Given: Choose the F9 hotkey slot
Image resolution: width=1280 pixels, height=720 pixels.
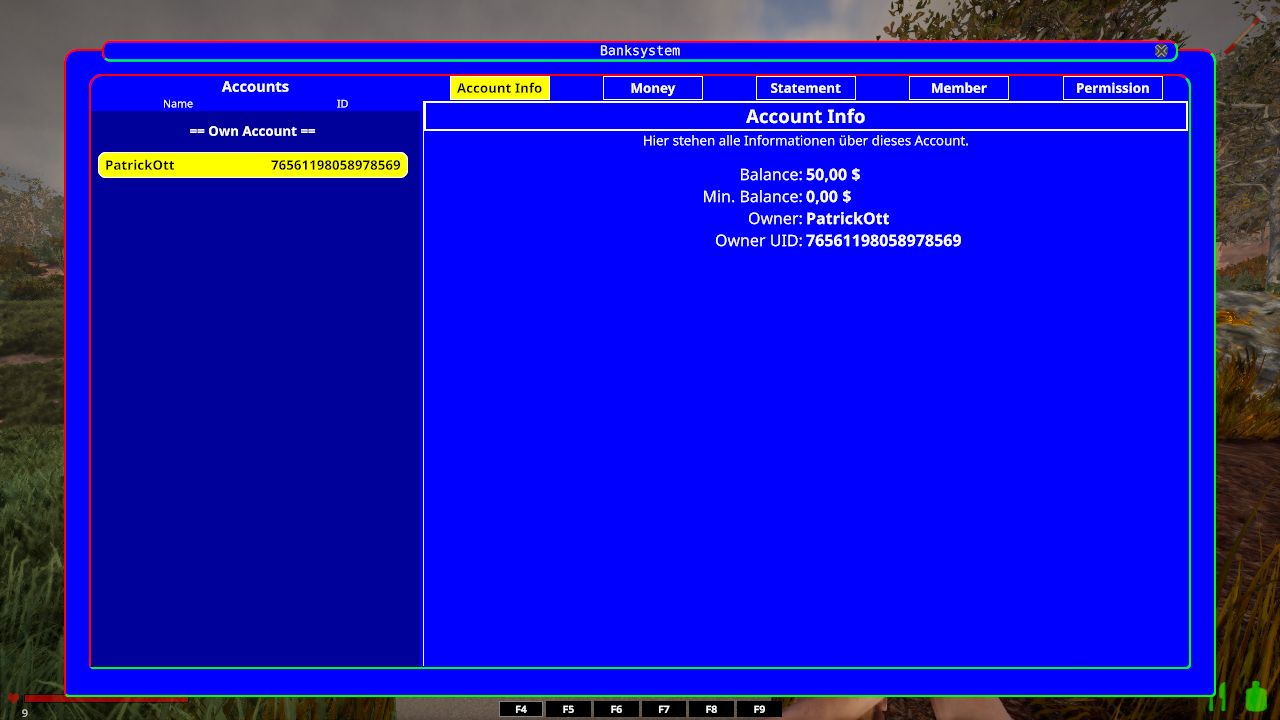Looking at the screenshot, I should 759,709.
